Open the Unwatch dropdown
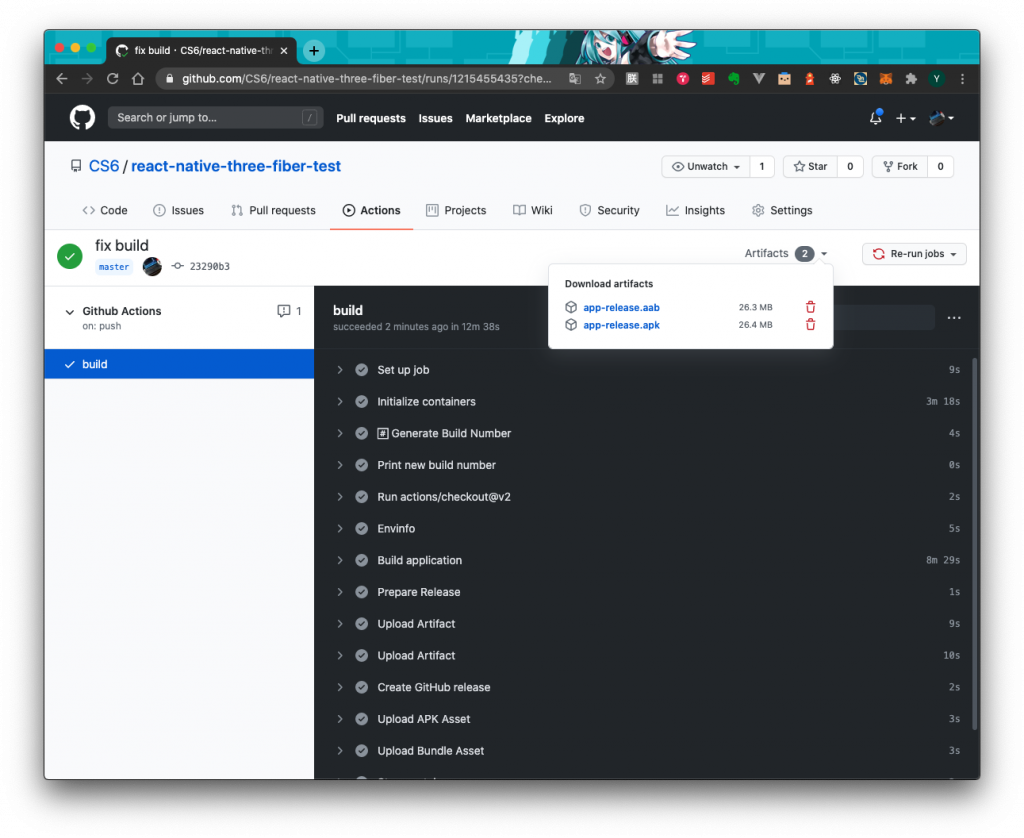This screenshot has height=838, width=1024. 706,167
